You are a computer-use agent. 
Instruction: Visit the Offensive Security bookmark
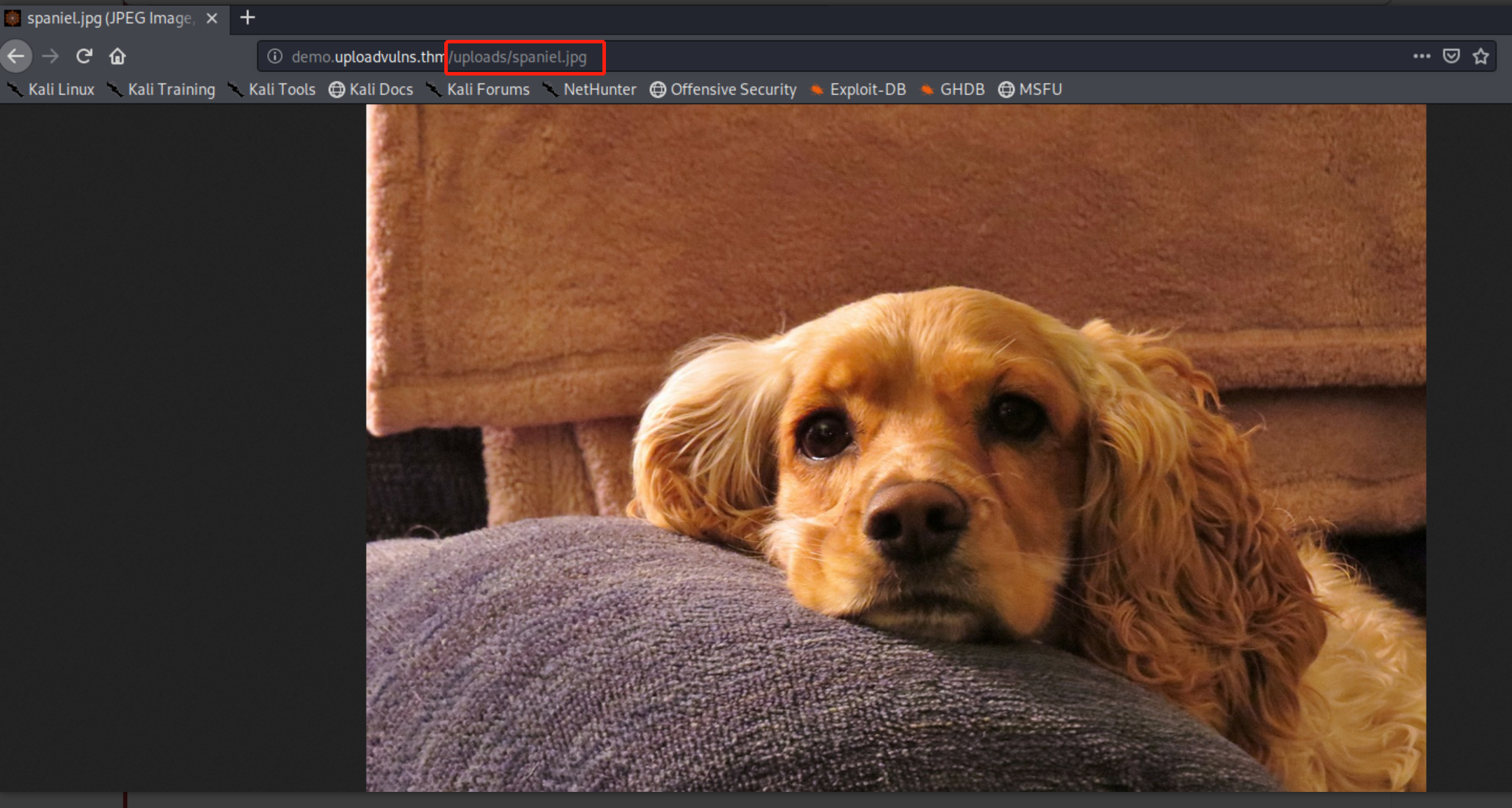pos(733,90)
